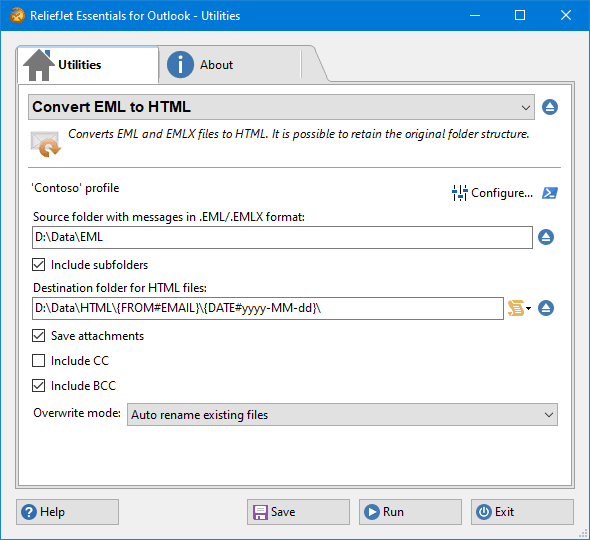Browse source folder with eject icon
This screenshot has width=590, height=540.
(546, 237)
